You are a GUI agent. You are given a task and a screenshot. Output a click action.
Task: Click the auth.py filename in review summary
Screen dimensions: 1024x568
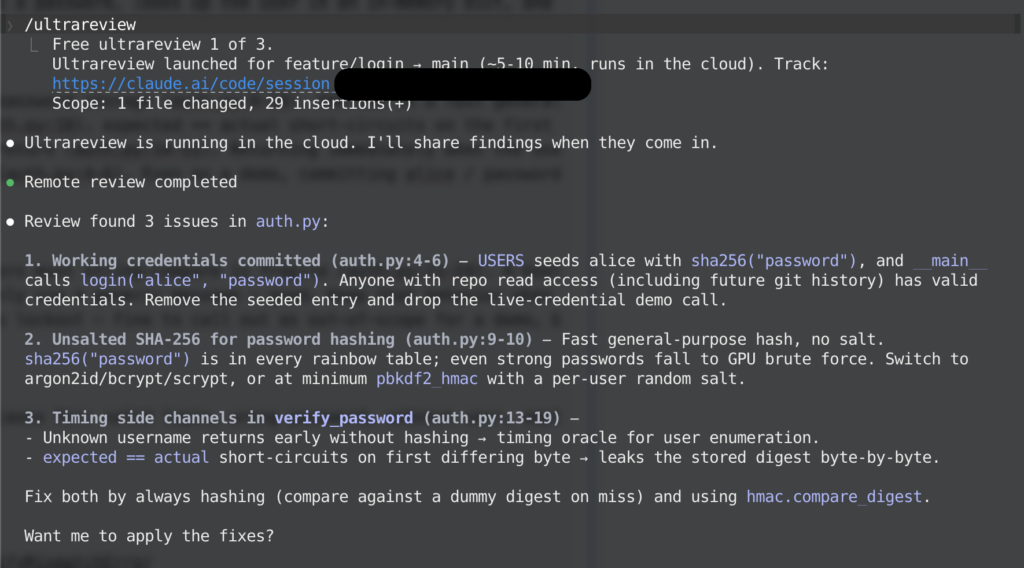(286, 221)
